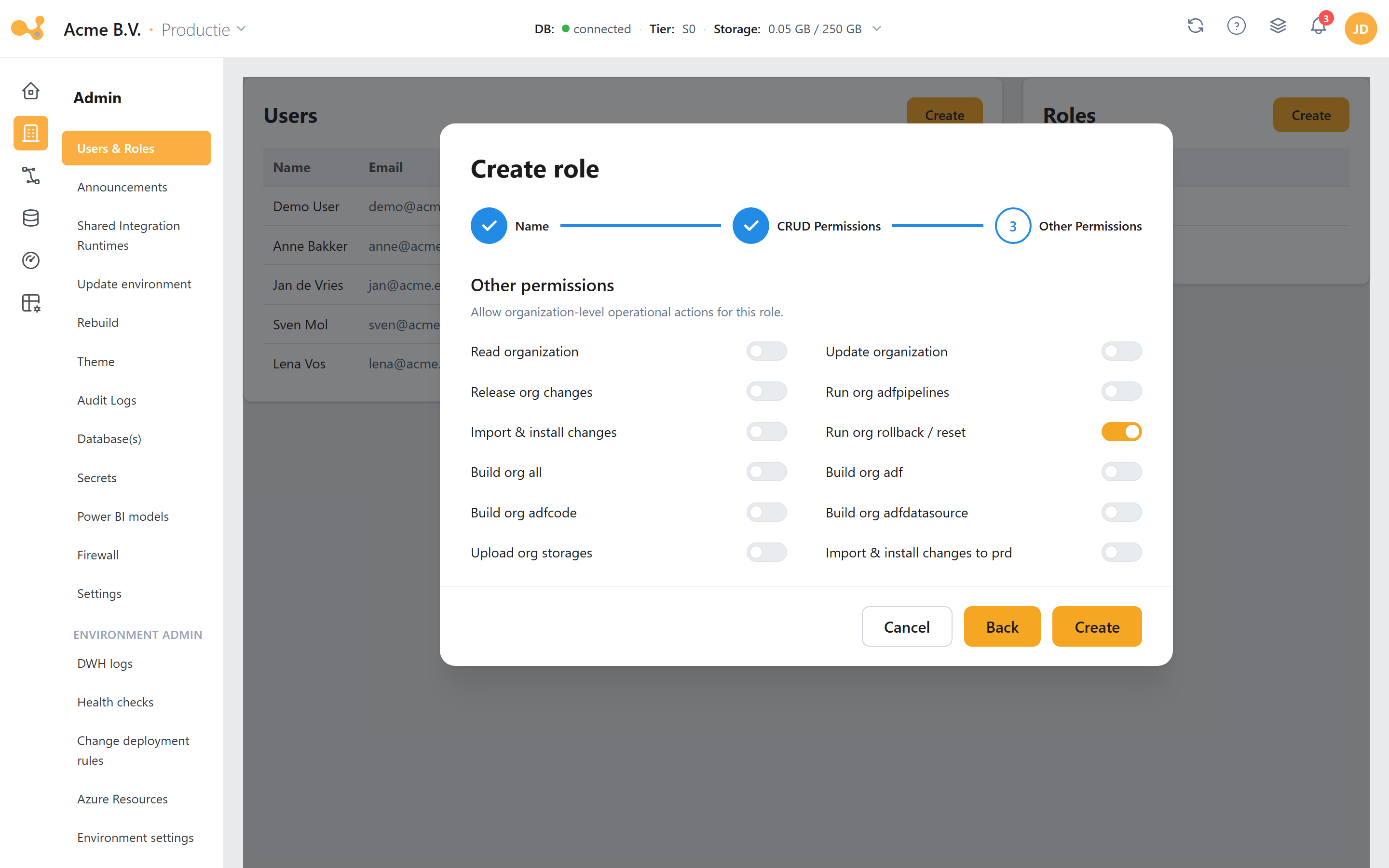This screenshot has height=868, width=1389.
Task: Open DWH logs
Action: point(136,664)
